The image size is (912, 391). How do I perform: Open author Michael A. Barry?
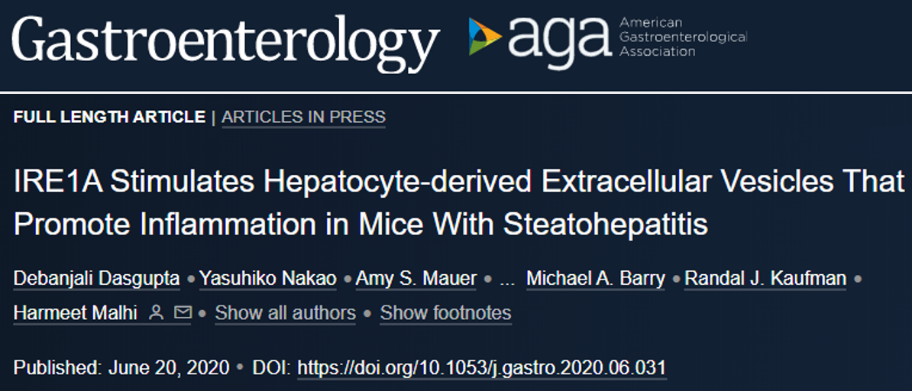tap(596, 279)
